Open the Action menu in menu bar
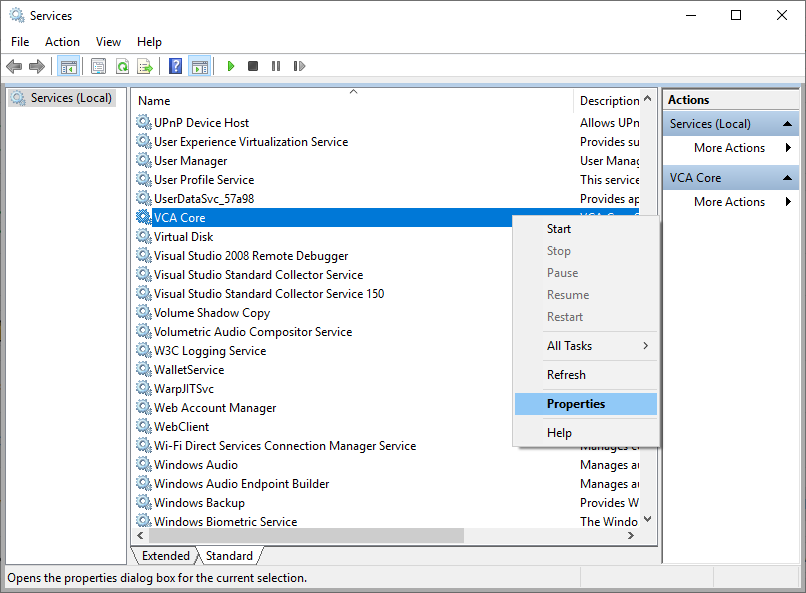This screenshot has width=806, height=593. tap(62, 42)
